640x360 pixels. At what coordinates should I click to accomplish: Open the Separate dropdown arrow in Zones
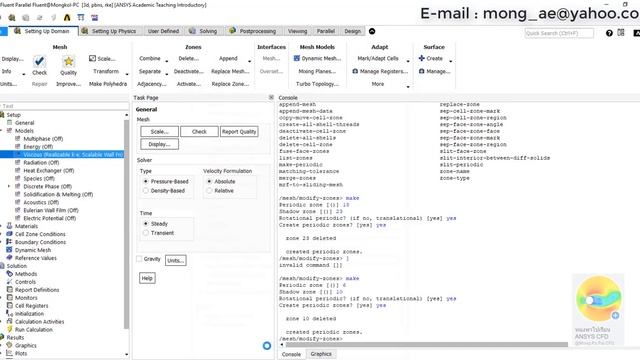[167, 74]
